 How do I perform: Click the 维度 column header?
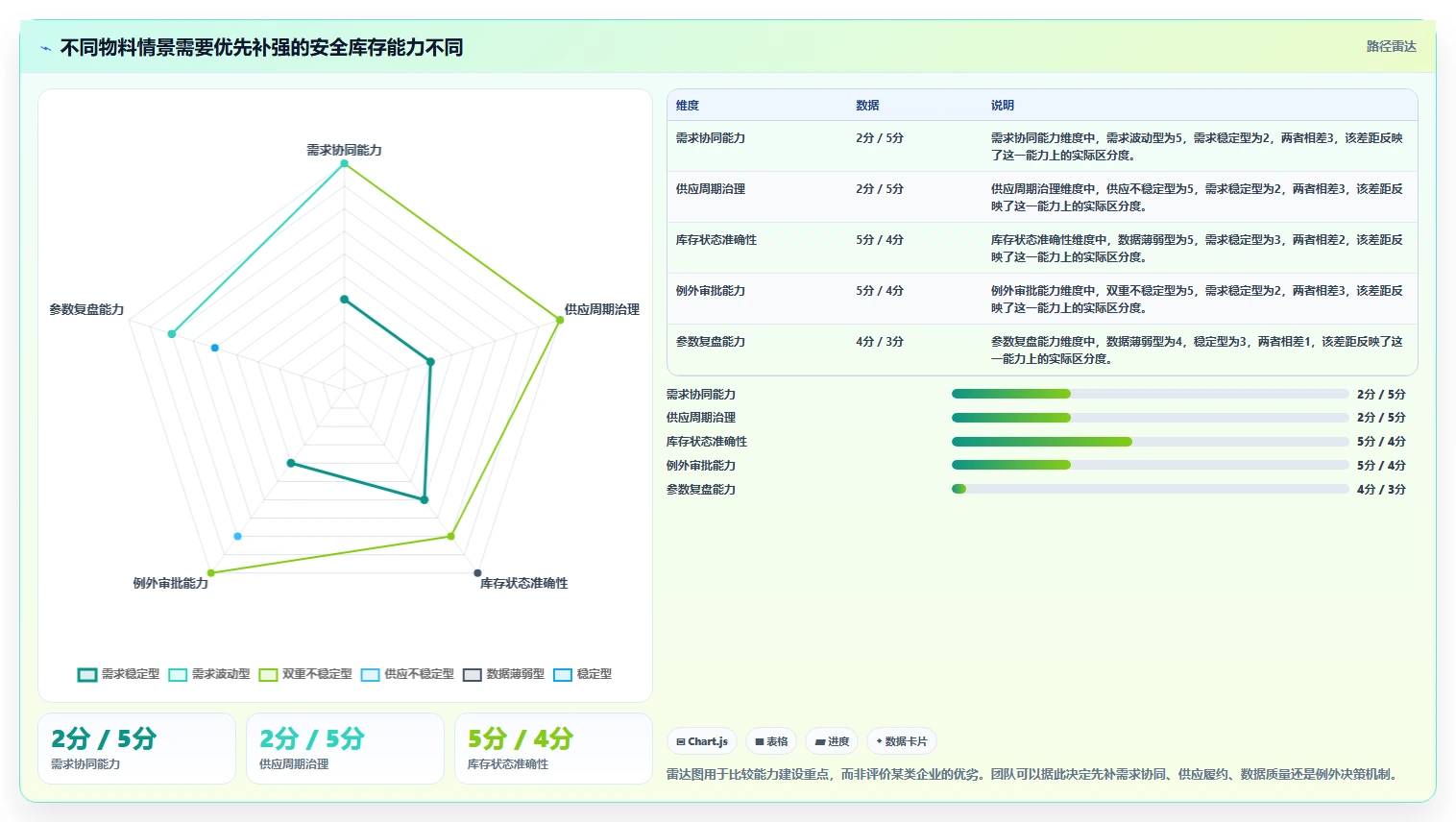click(688, 106)
